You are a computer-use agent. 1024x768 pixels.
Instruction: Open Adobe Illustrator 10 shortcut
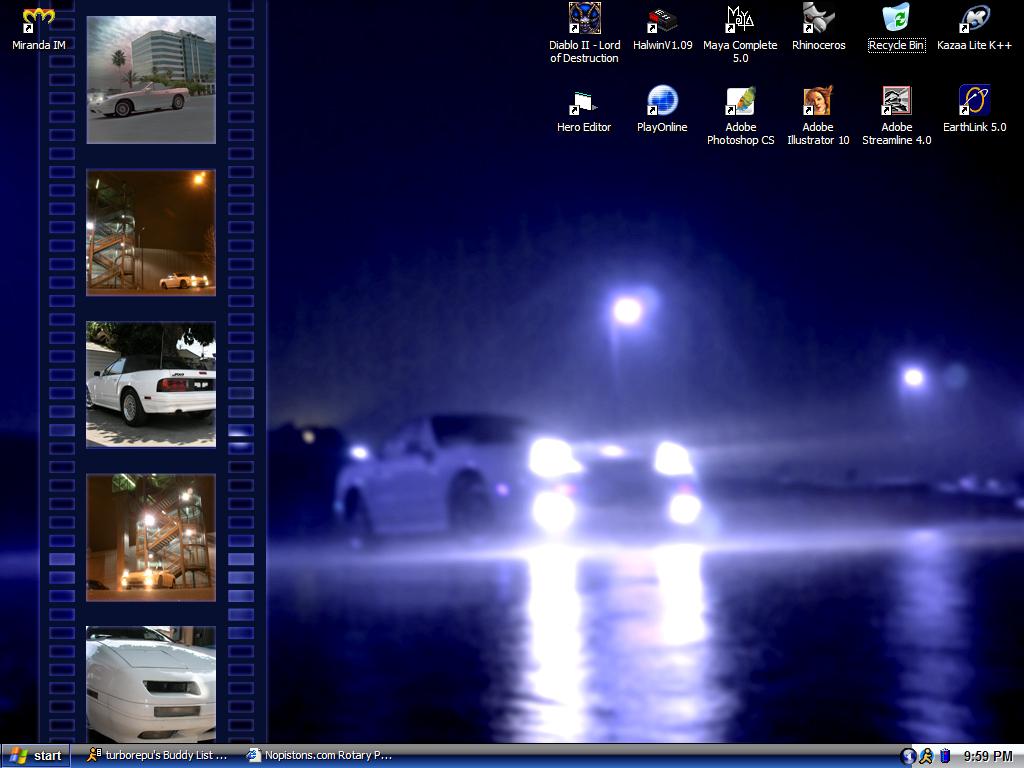(818, 101)
